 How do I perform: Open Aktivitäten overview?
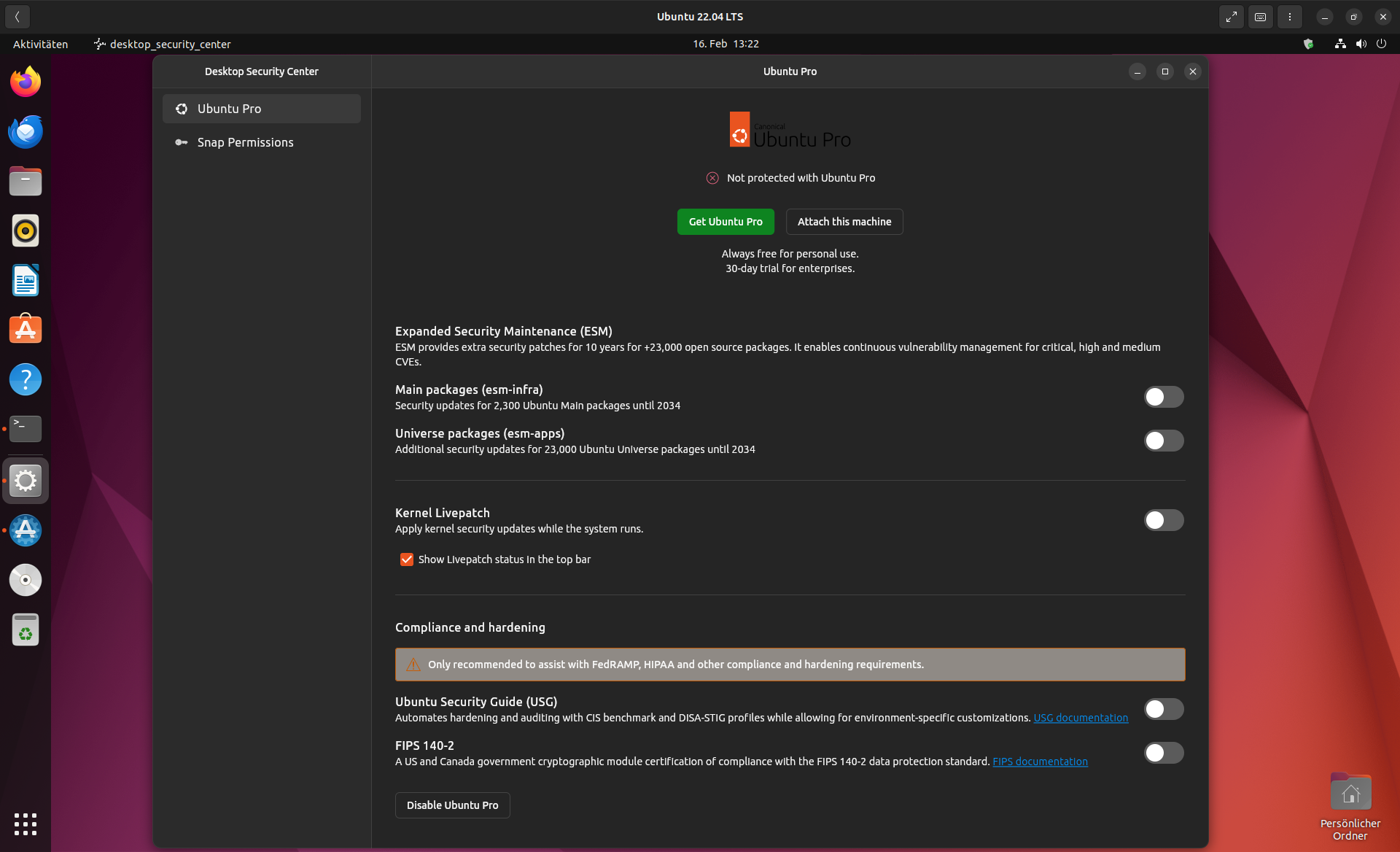tap(40, 44)
